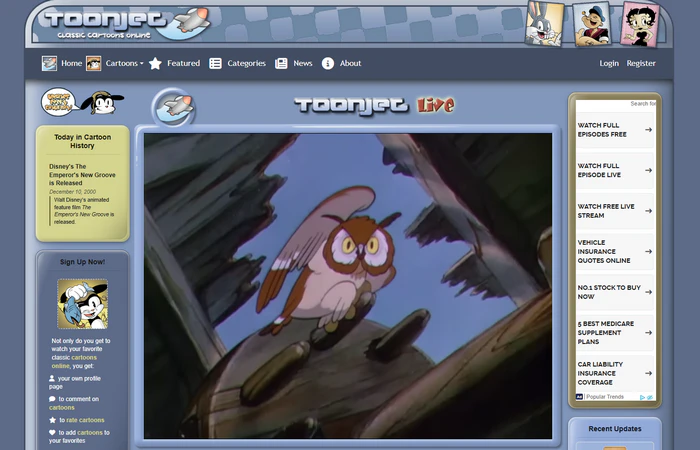This screenshot has width=700, height=450.
Task: Click the Sign Up mascot image
Action: point(83,304)
